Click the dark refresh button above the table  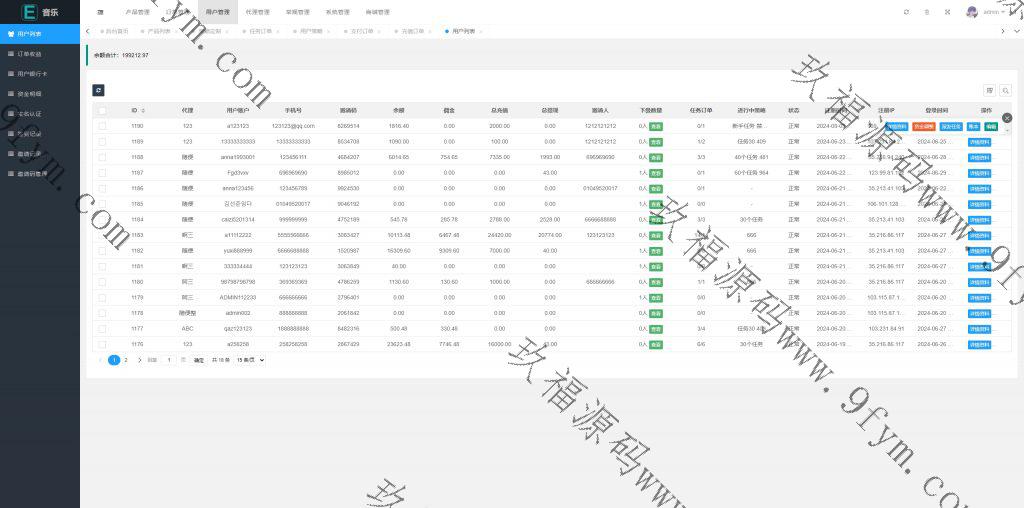tap(98, 90)
